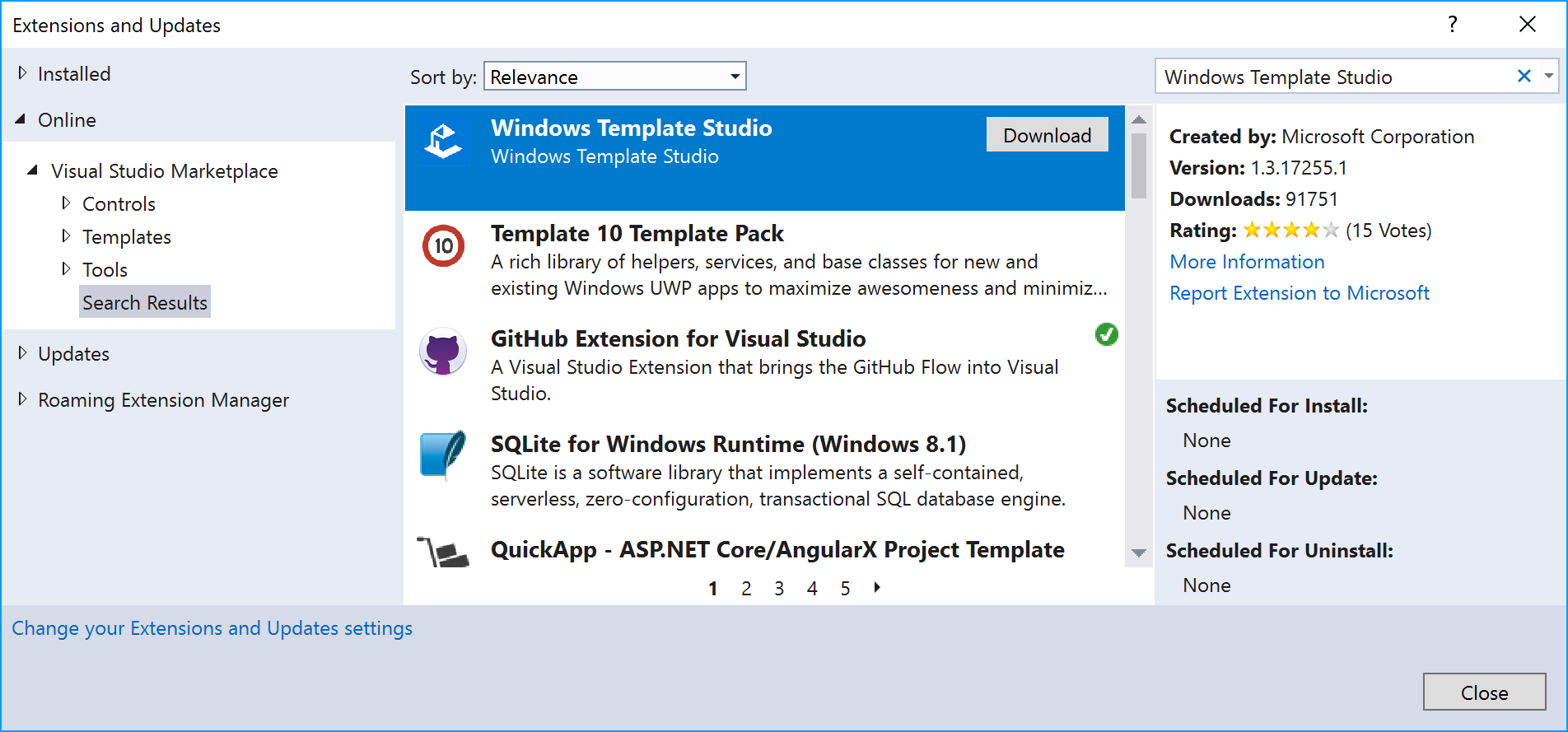This screenshot has height=732, width=1568.
Task: Select the Windows Template Studio result title
Action: (x=631, y=128)
